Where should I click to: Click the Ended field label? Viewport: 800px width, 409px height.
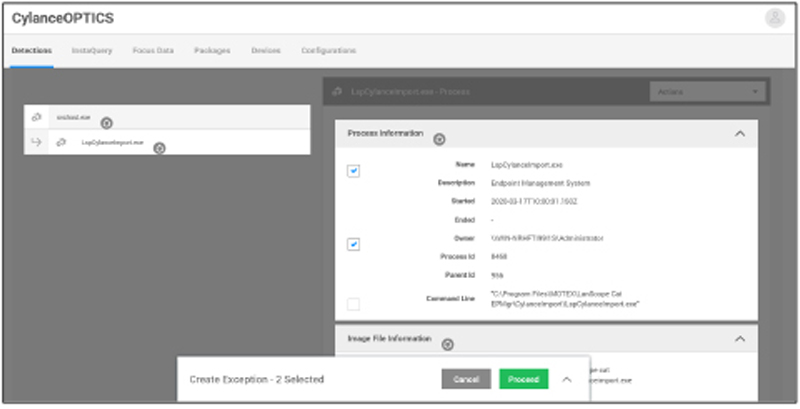coord(464,220)
